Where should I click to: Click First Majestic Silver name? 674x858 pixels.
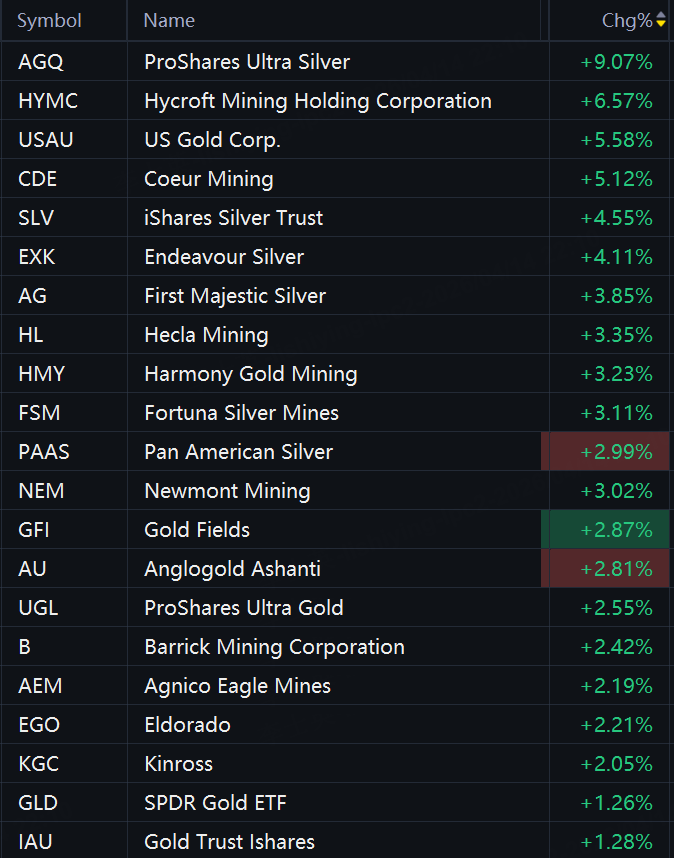[x=234, y=296]
